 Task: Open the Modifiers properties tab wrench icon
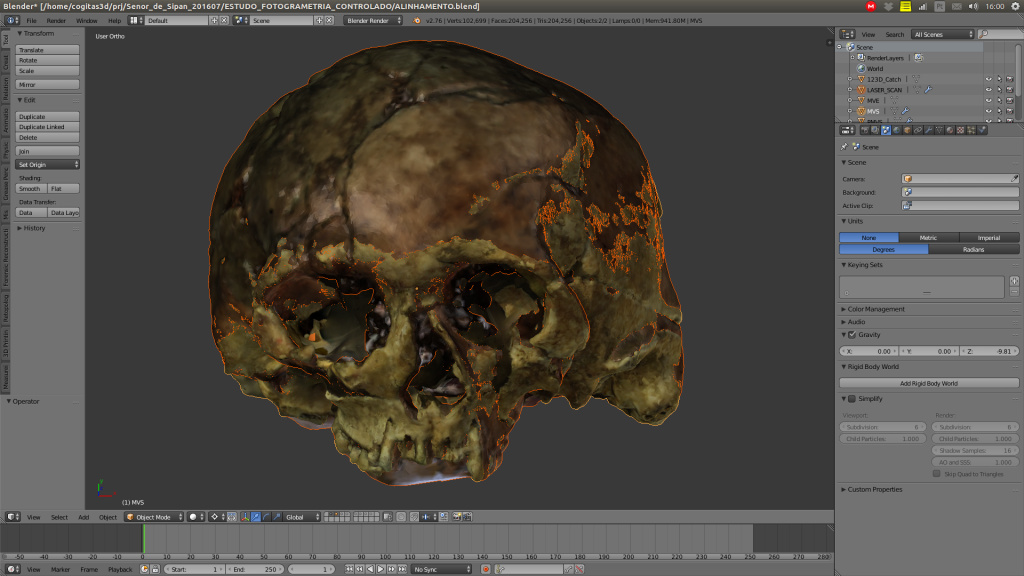coord(928,130)
